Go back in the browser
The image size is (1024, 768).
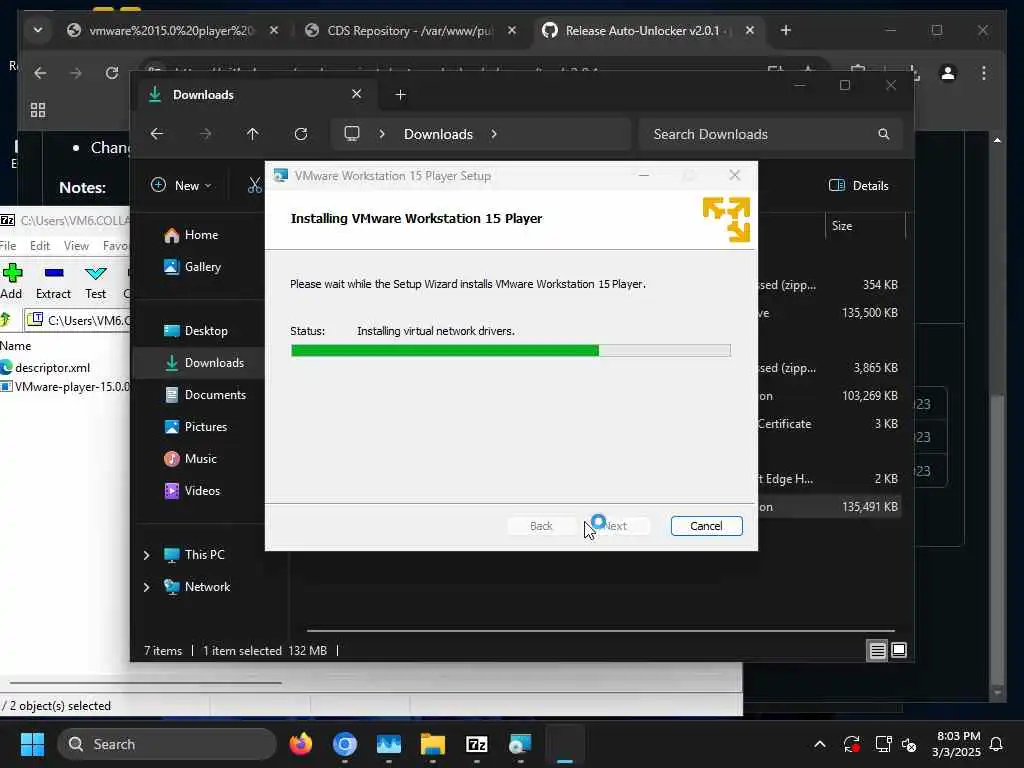(x=40, y=72)
